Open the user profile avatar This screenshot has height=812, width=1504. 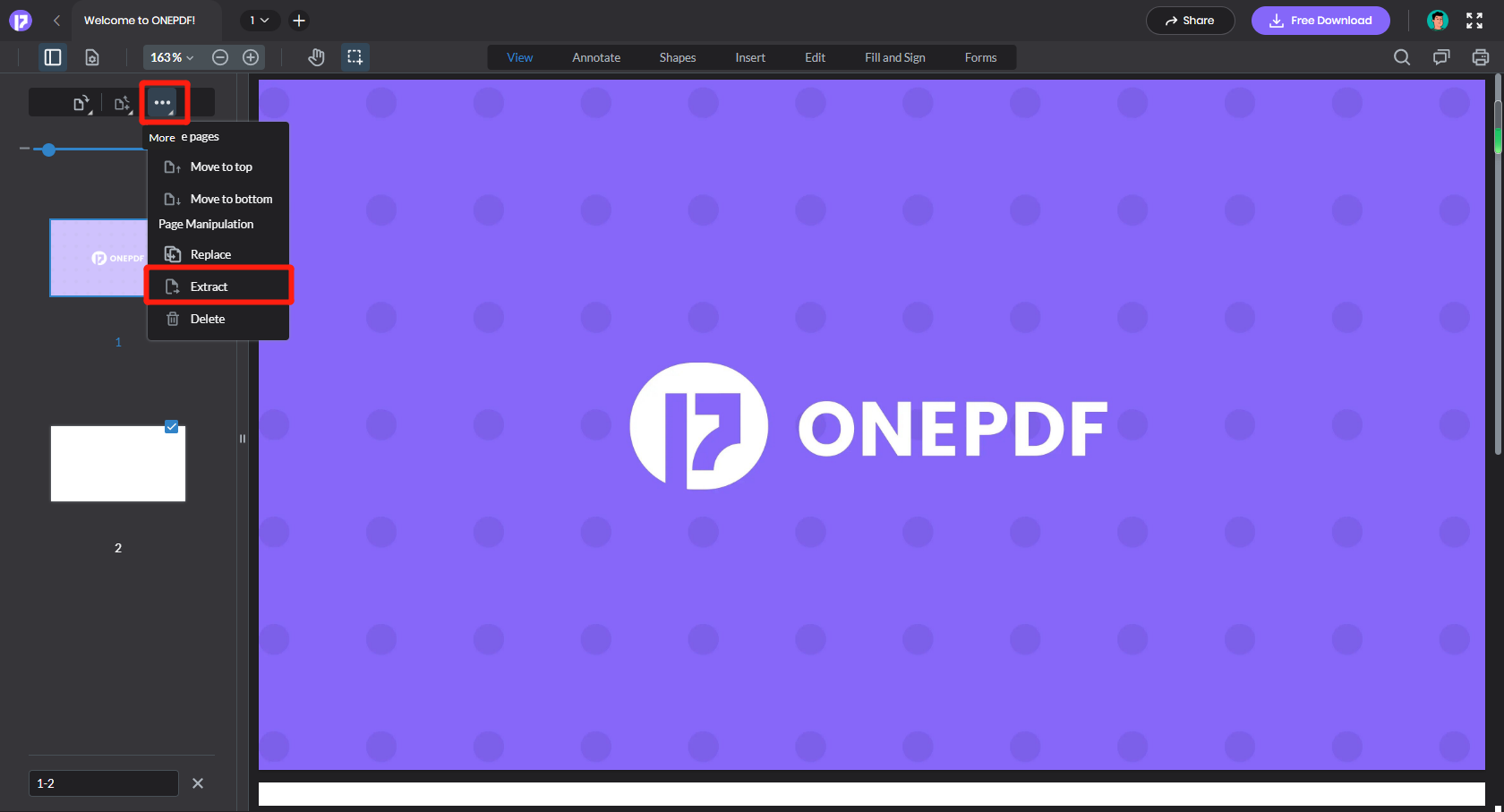[x=1438, y=20]
